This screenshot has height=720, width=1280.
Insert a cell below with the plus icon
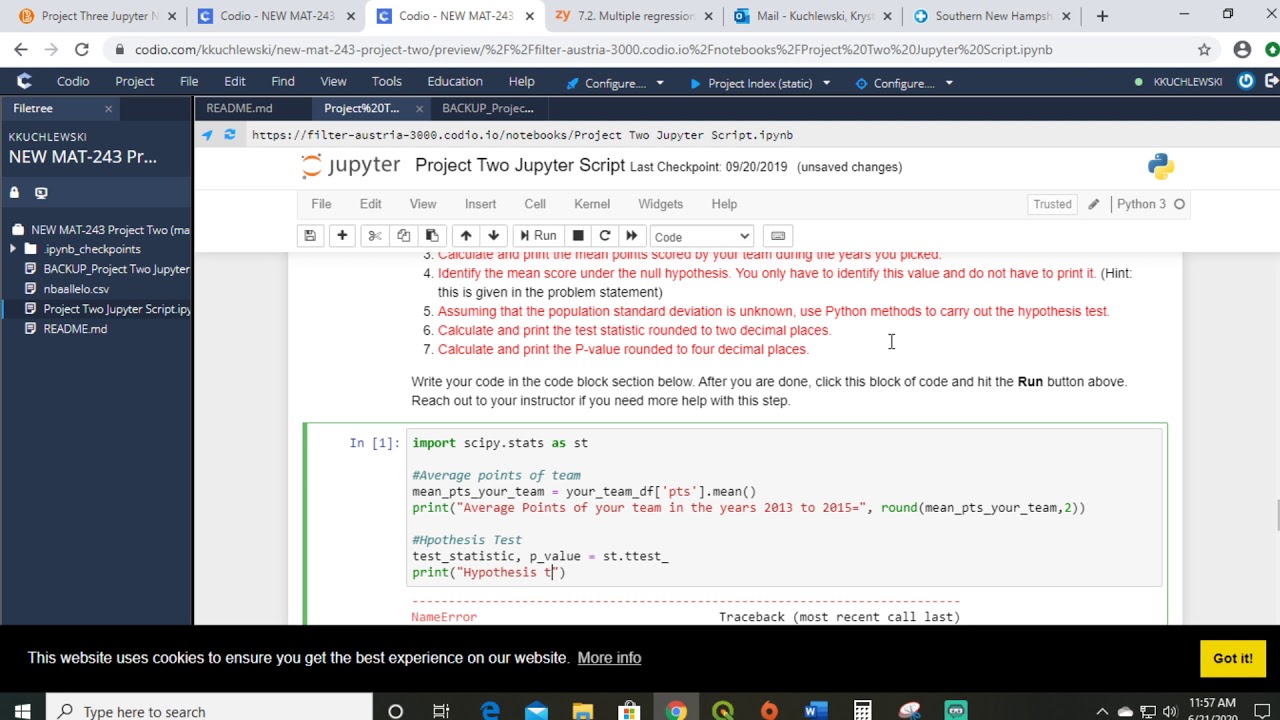point(342,236)
